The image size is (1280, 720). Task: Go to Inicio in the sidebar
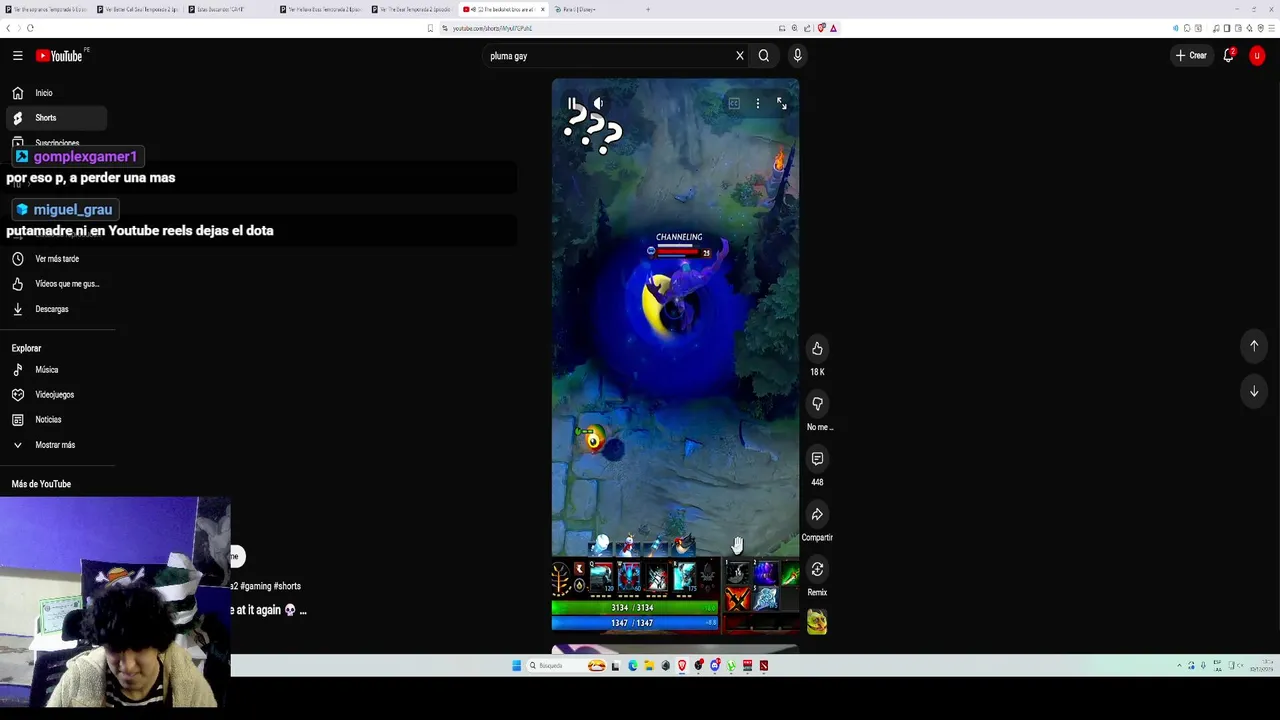[x=55, y=93]
